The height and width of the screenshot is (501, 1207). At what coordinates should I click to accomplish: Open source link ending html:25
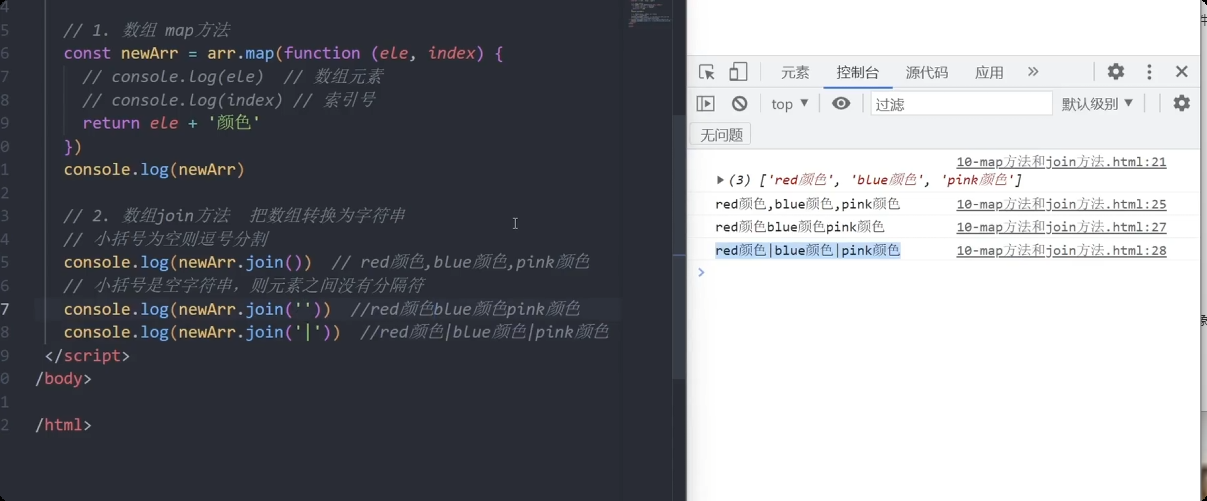coord(1061,204)
